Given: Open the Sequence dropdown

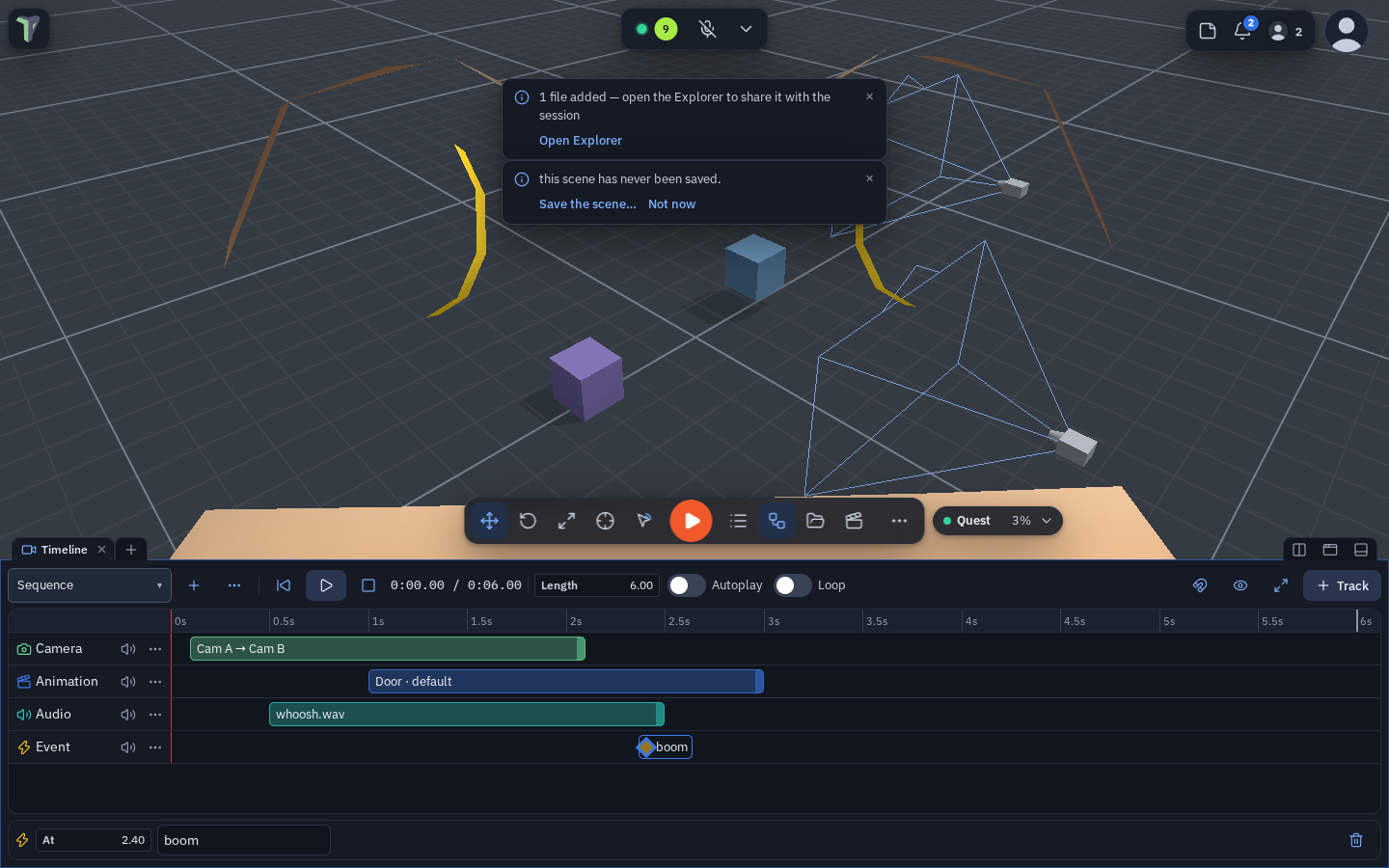Looking at the screenshot, I should click(90, 585).
